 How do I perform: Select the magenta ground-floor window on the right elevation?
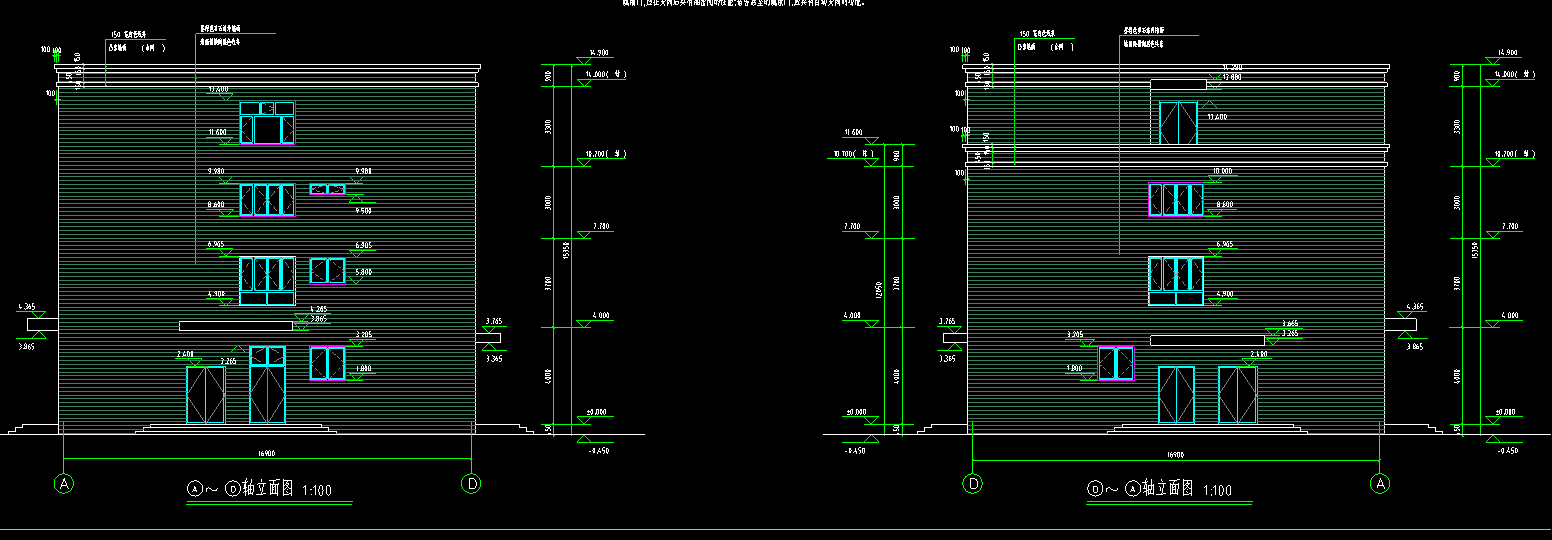[x=1116, y=363]
